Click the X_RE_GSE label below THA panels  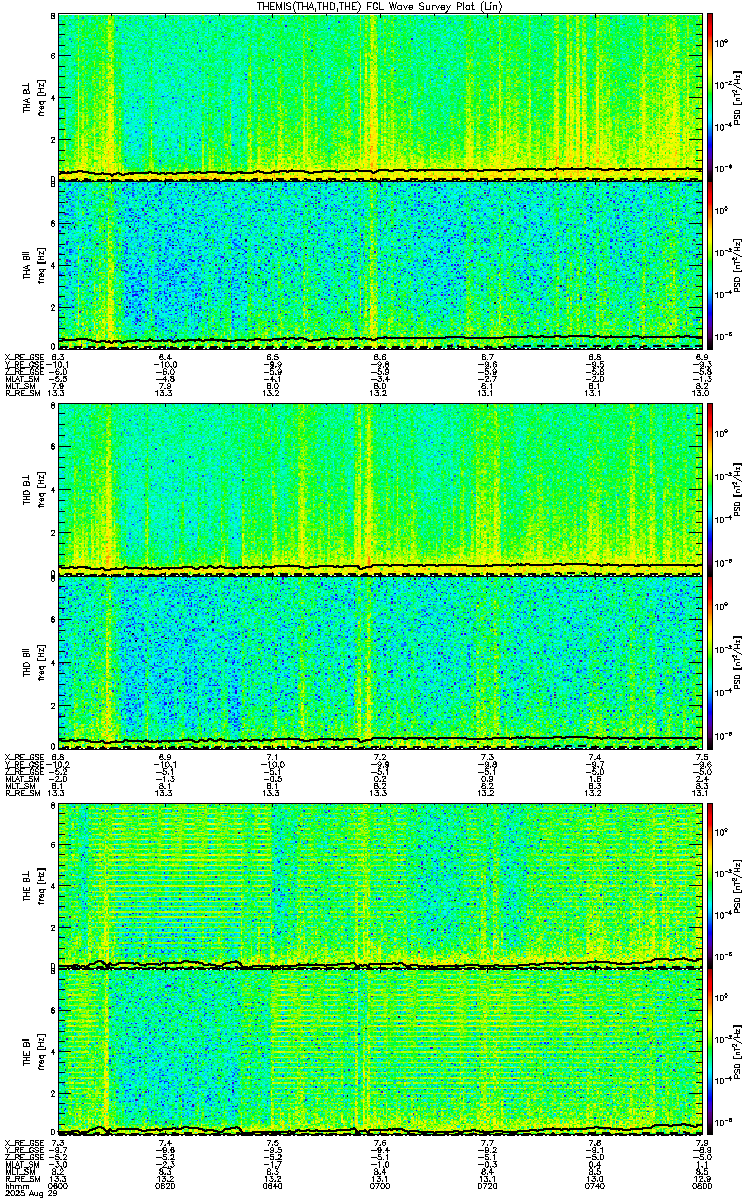pyautogui.click(x=19, y=356)
